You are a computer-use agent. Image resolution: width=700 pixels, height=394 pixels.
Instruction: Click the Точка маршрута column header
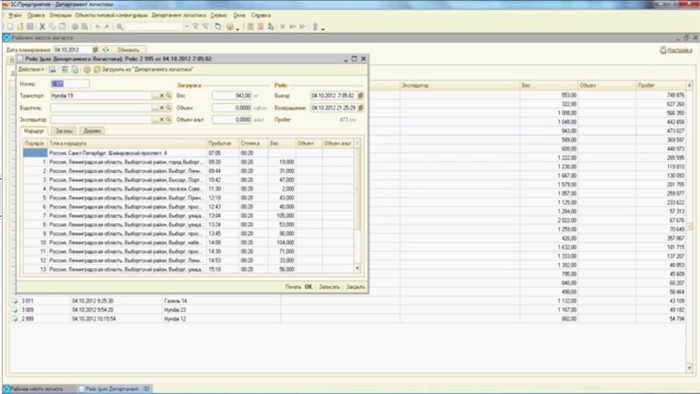[x=127, y=143]
